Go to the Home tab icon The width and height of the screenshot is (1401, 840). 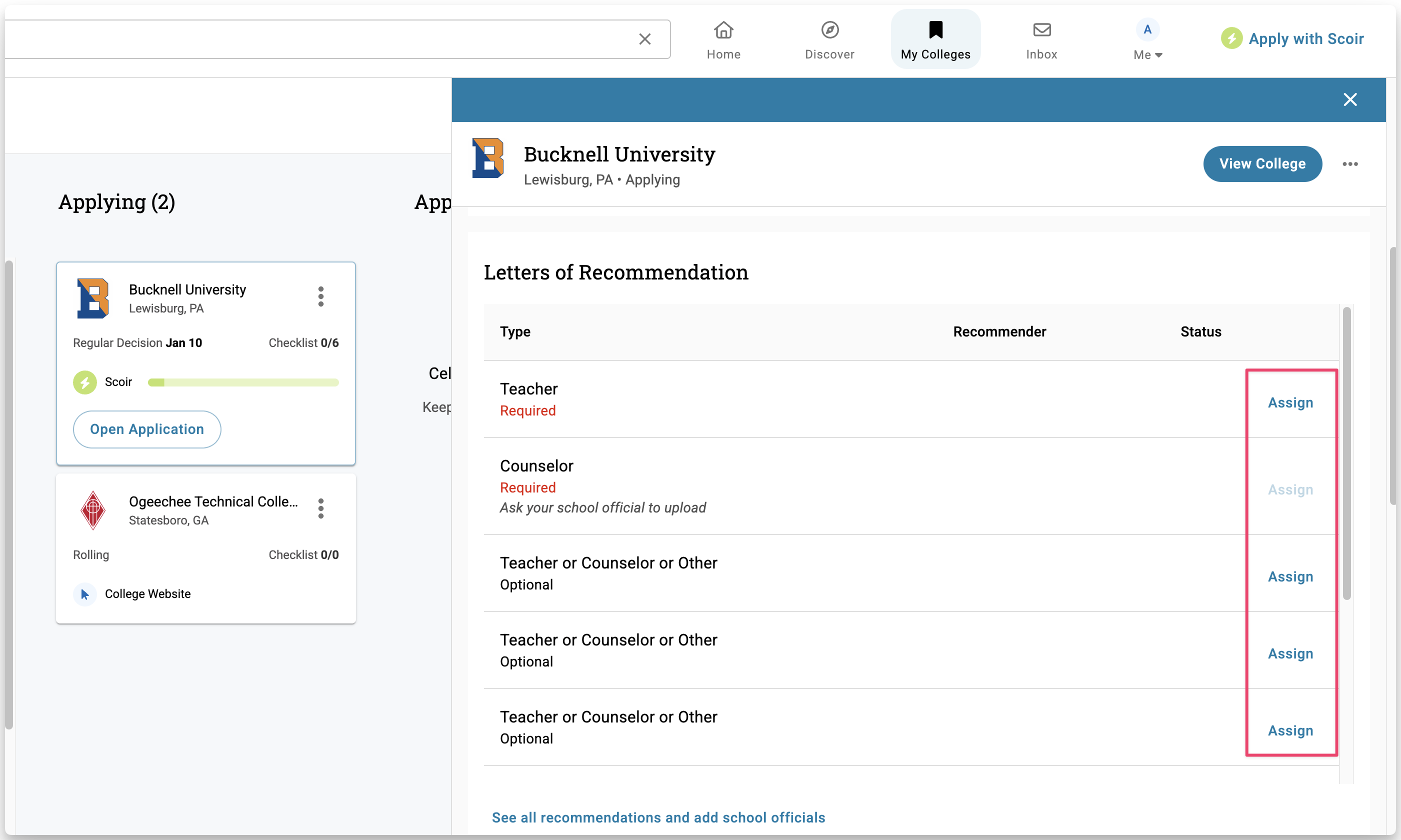tap(723, 30)
